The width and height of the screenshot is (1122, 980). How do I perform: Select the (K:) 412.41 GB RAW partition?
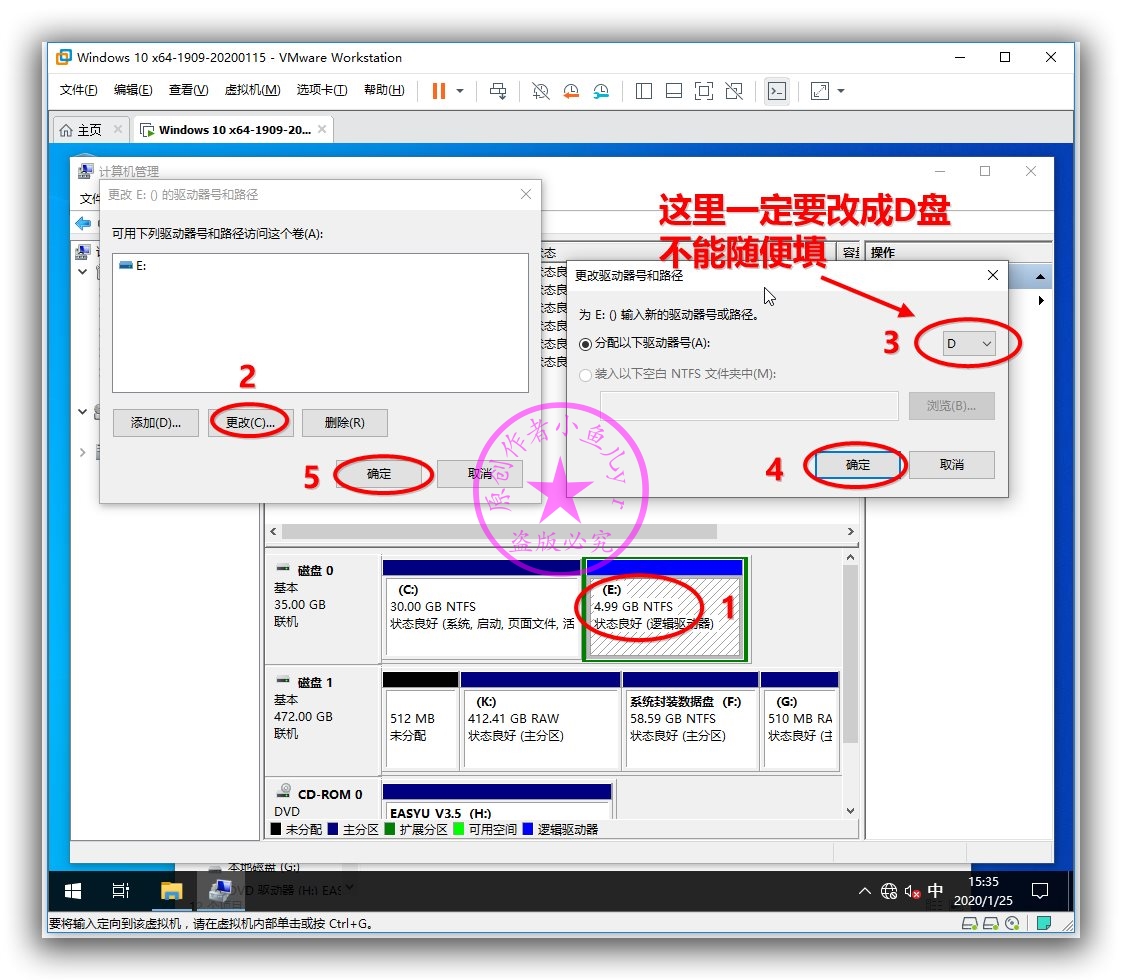[540, 720]
